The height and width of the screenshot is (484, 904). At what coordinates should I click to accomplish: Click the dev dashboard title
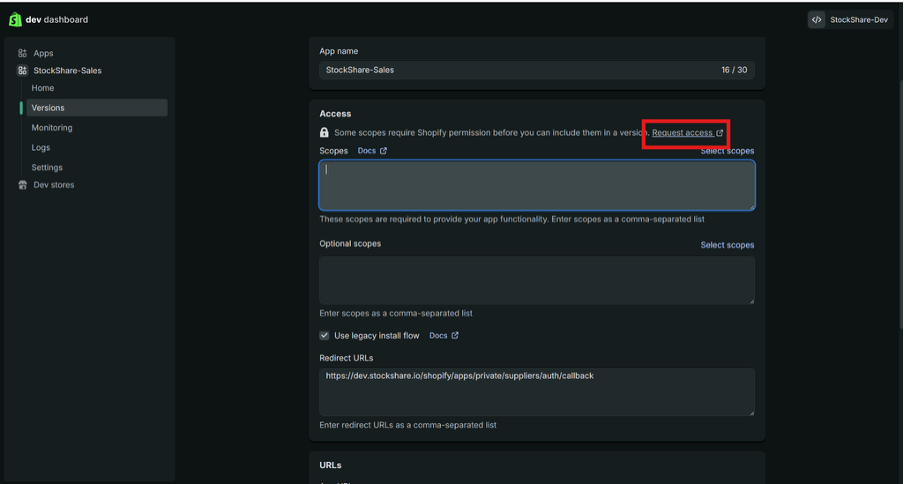click(56, 20)
